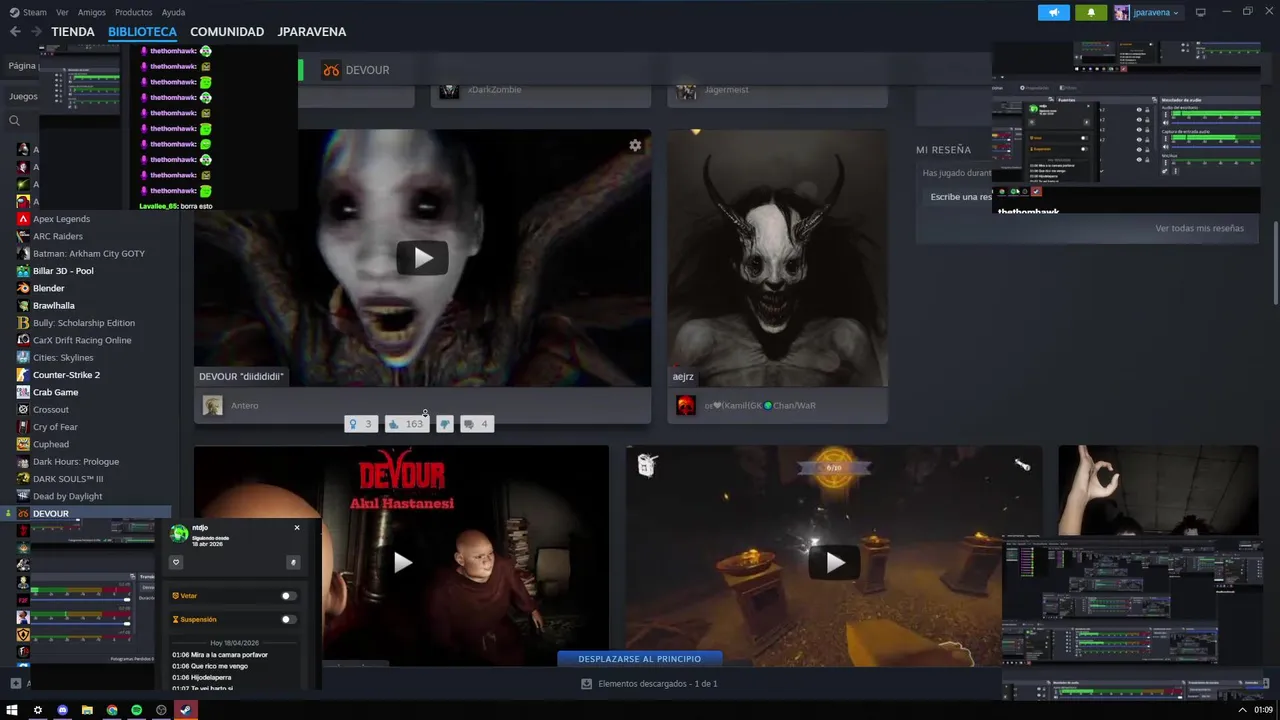Play the graveyard ritual gameplay video
Viewport: 1280px width, 720px height.
tap(834, 562)
